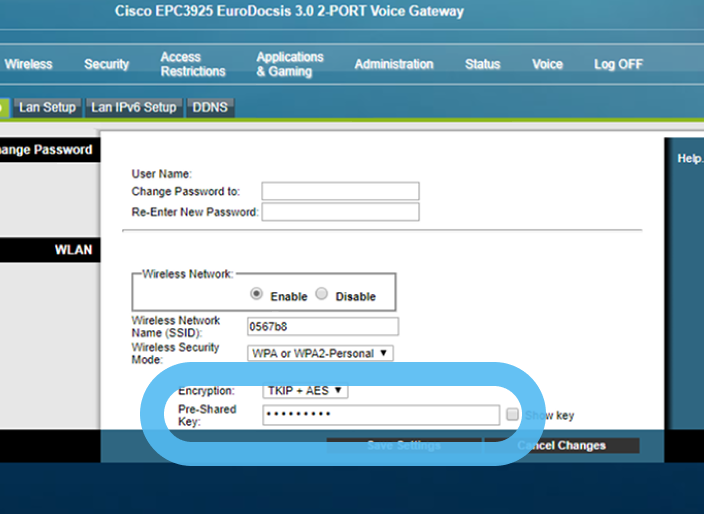Open the Wireless menu
704x514 pixels.
pyautogui.click(x=29, y=64)
